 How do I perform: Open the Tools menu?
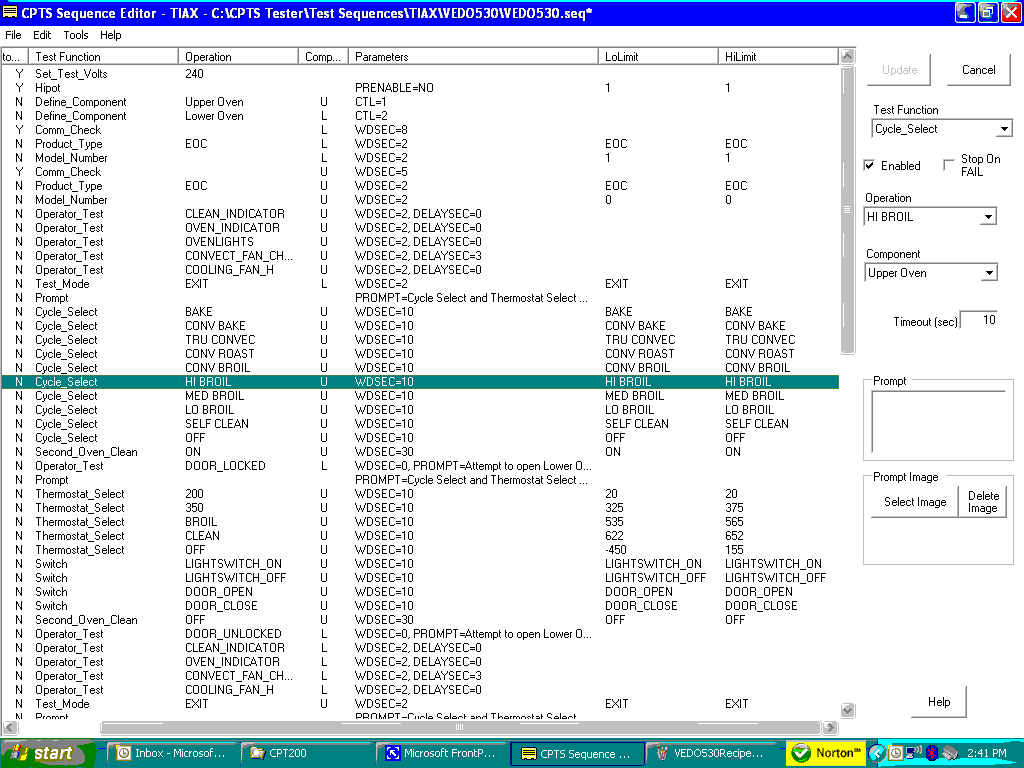click(76, 35)
